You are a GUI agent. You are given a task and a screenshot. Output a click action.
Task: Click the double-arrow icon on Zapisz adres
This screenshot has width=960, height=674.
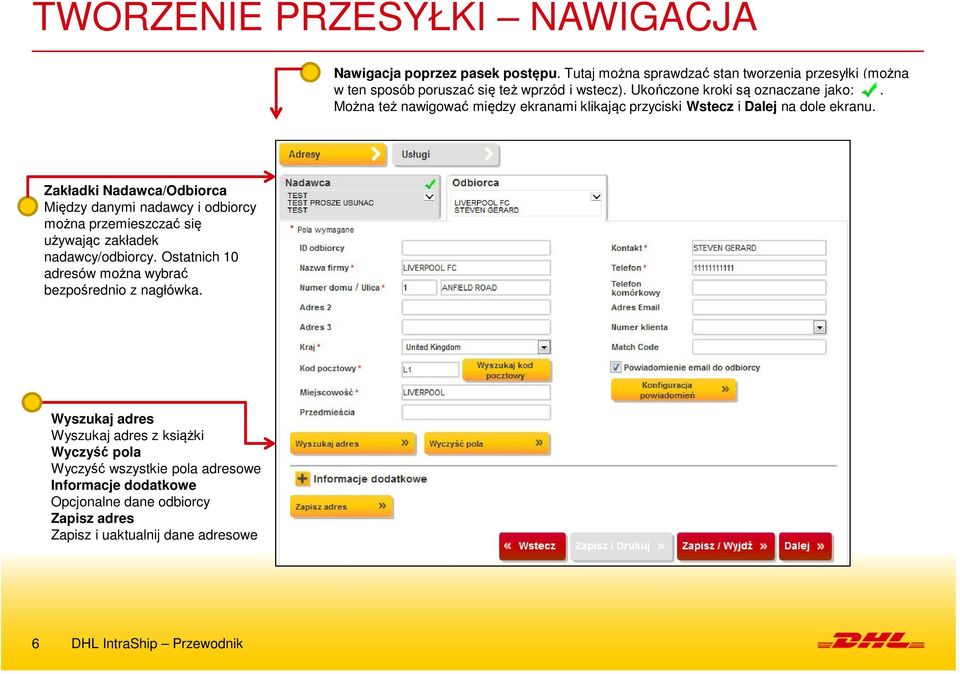click(382, 506)
